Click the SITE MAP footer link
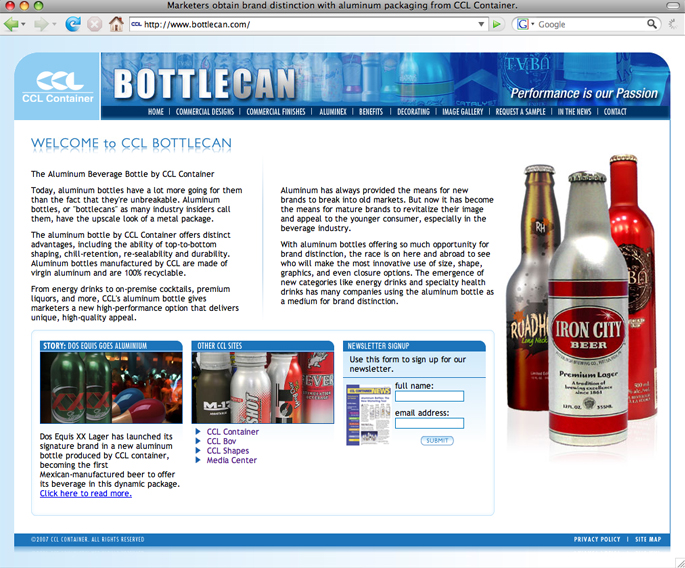This screenshot has height=568, width=685. 648,539
